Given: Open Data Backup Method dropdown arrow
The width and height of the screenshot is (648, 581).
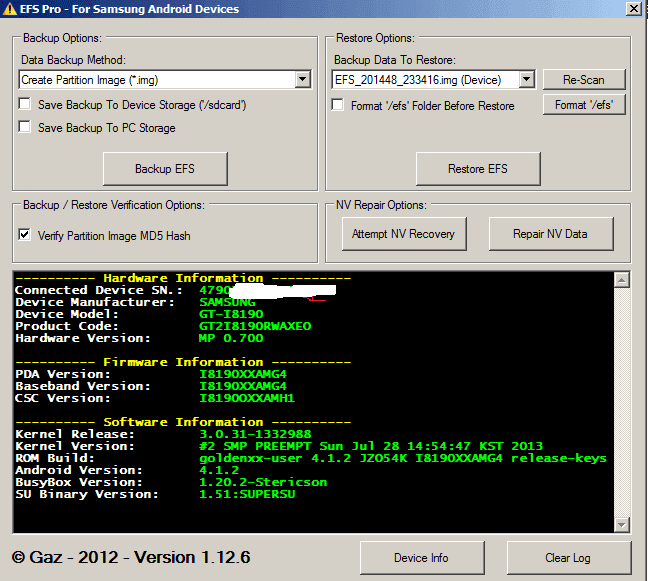Looking at the screenshot, I should tap(303, 79).
